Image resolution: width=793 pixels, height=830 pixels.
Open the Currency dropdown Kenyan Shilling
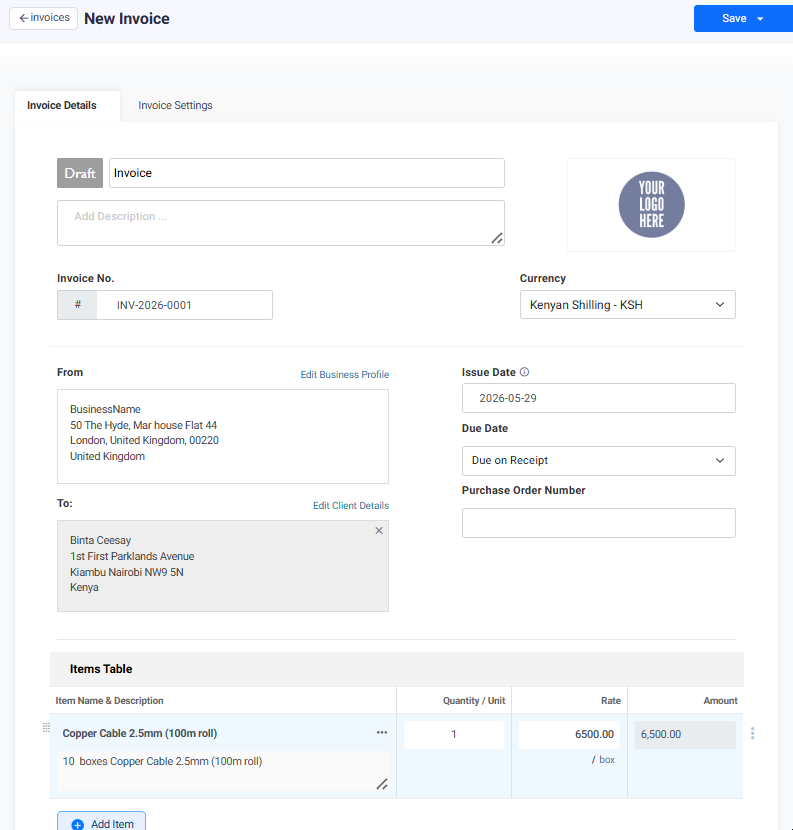627,304
